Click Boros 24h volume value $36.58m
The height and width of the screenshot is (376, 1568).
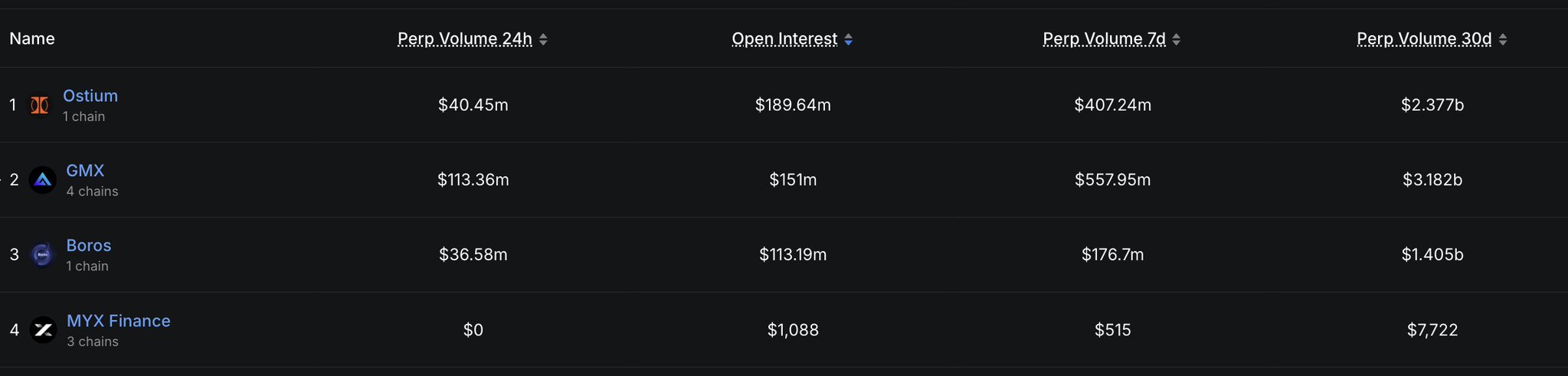pyautogui.click(x=473, y=255)
